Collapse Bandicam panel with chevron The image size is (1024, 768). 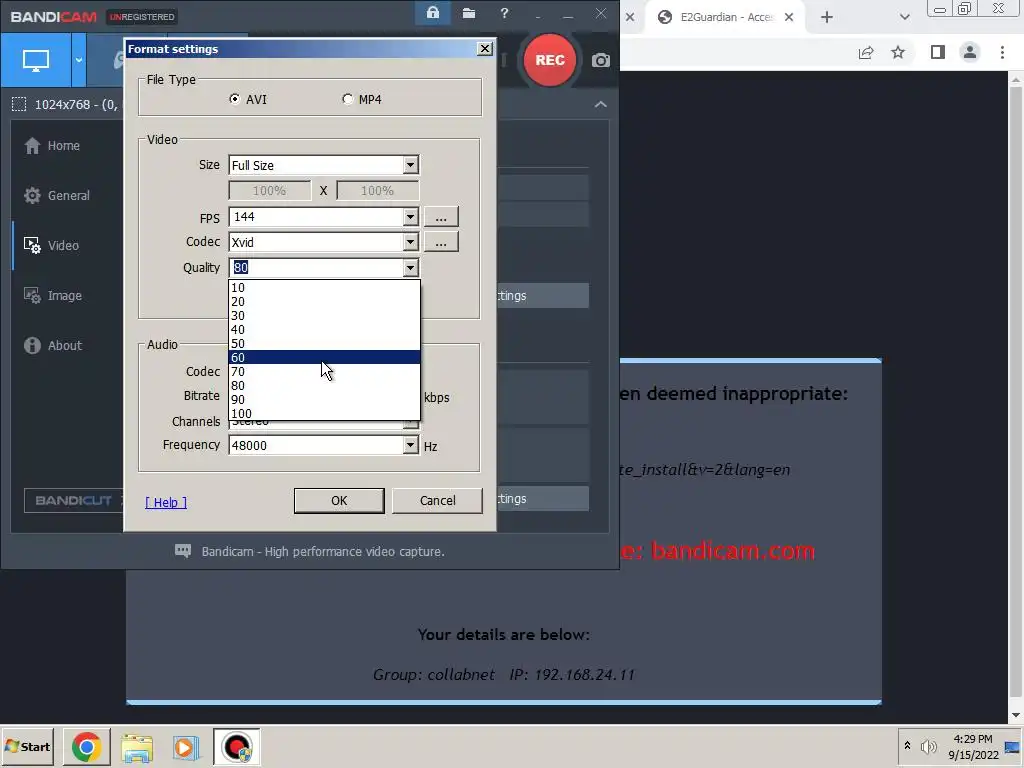[601, 104]
